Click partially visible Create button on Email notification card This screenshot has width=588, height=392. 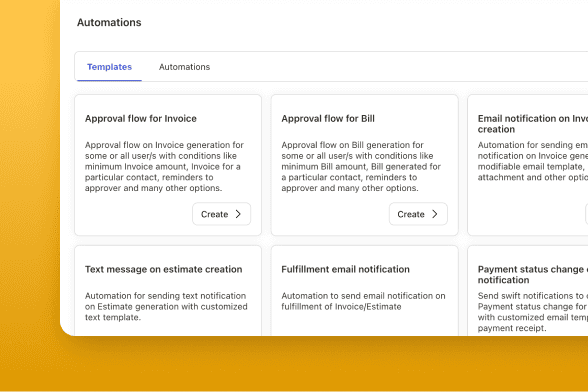(586, 214)
